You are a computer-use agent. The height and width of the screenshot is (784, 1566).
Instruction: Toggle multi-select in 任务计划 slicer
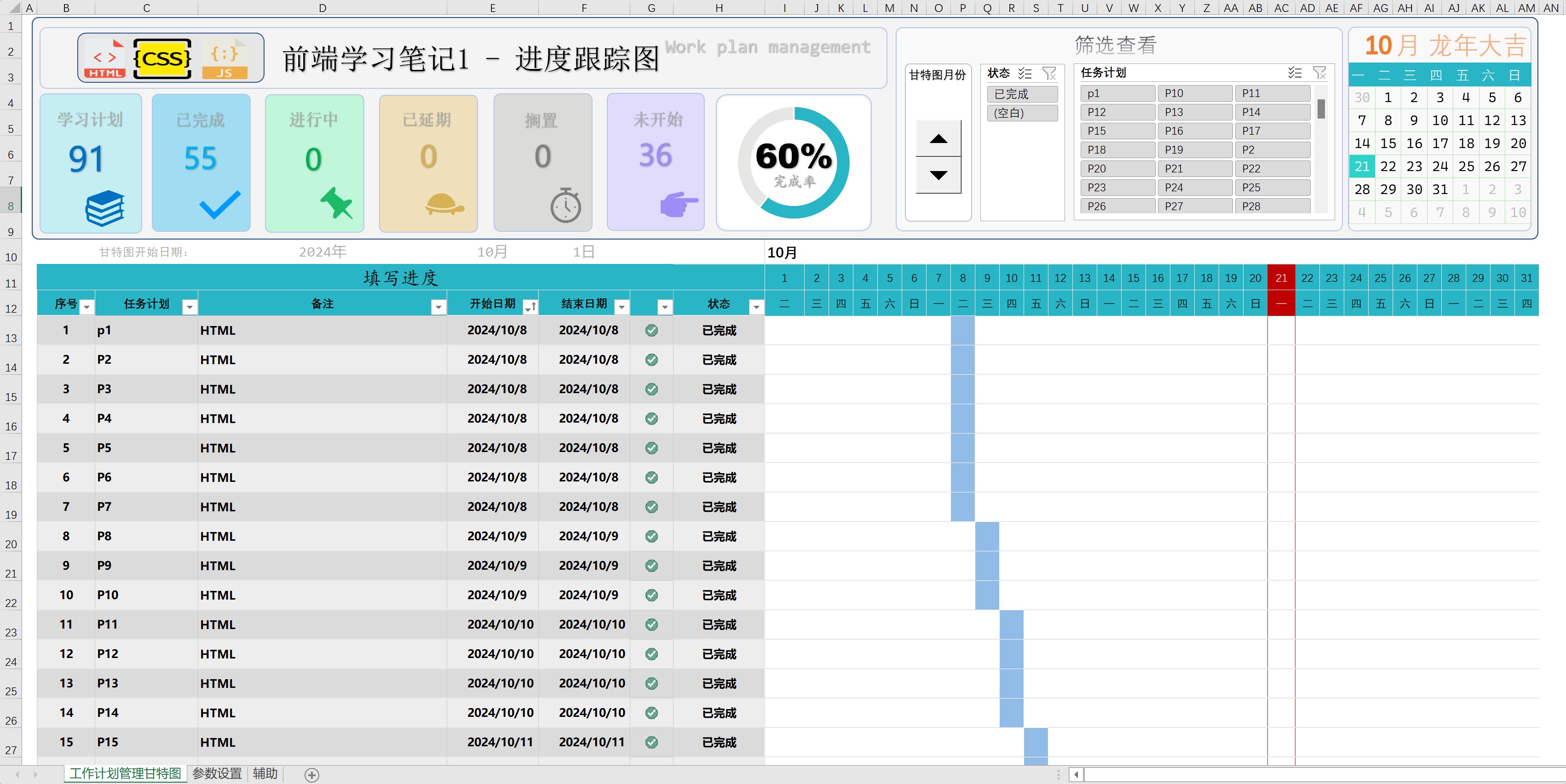tap(1295, 73)
